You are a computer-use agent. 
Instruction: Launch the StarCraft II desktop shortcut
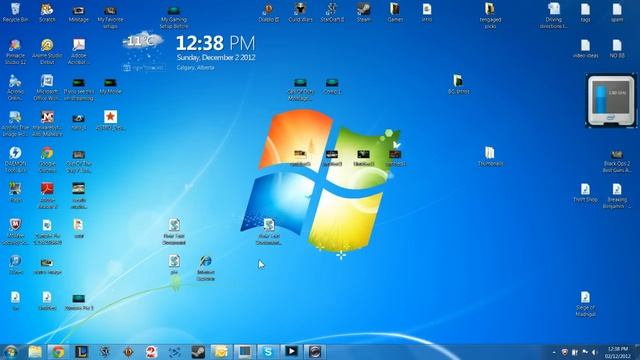332,12
